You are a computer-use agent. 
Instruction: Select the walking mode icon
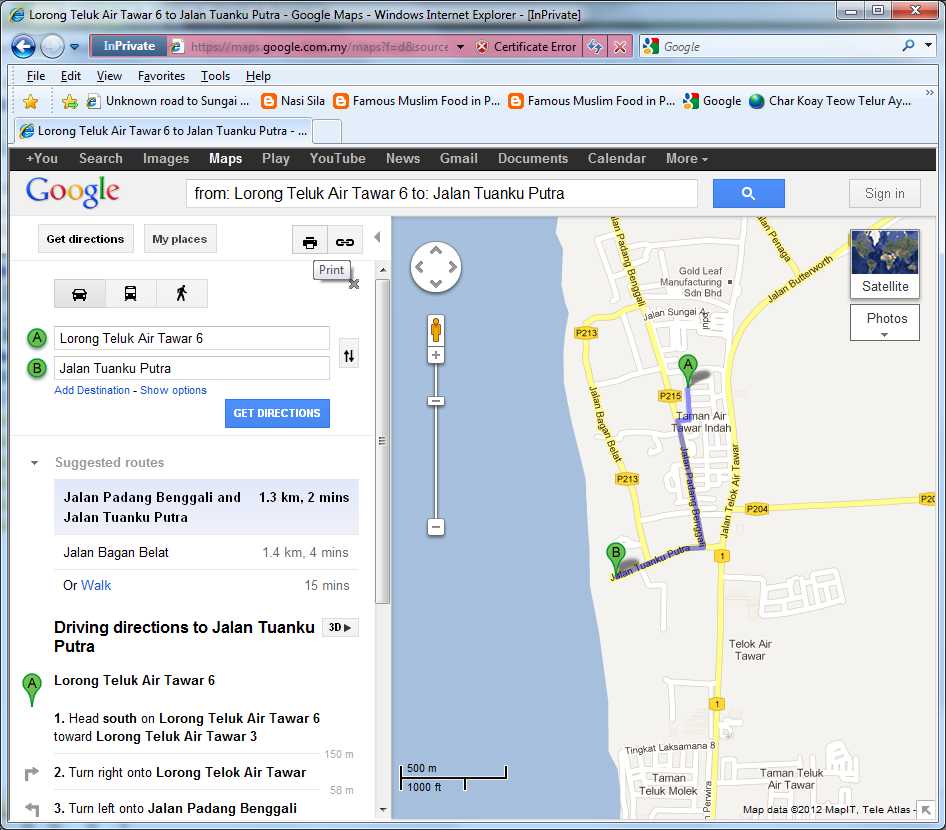click(183, 293)
